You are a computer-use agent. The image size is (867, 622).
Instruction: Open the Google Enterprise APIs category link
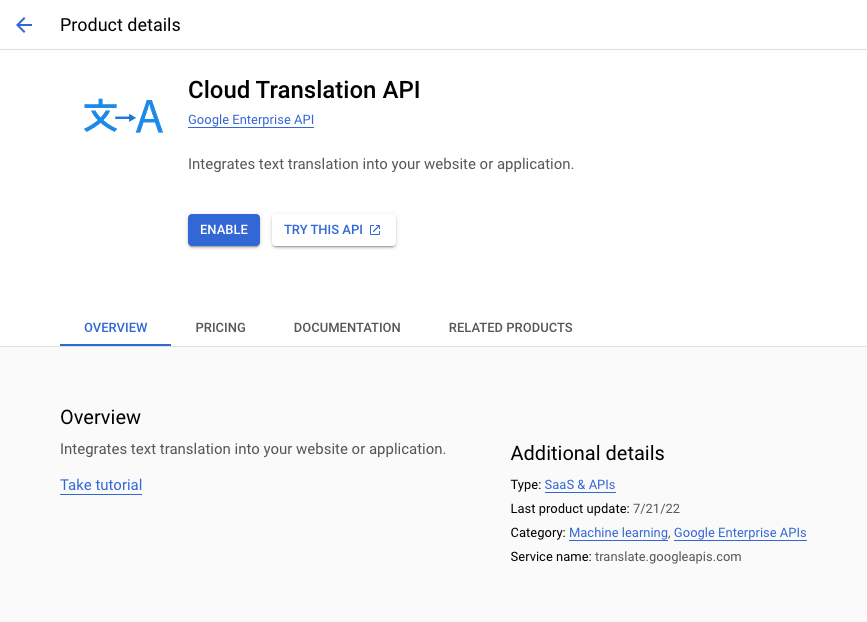740,532
